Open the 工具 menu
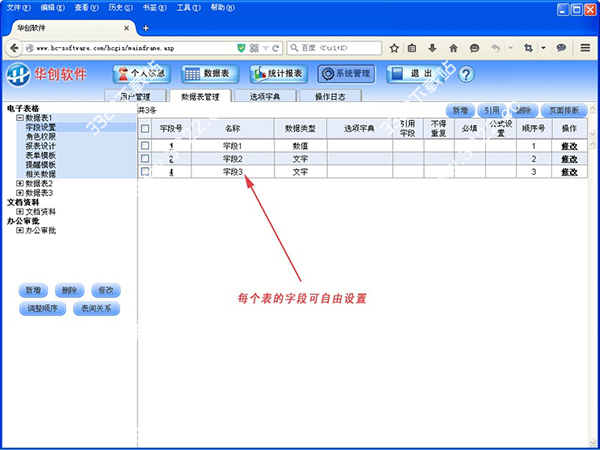 [188, 8]
